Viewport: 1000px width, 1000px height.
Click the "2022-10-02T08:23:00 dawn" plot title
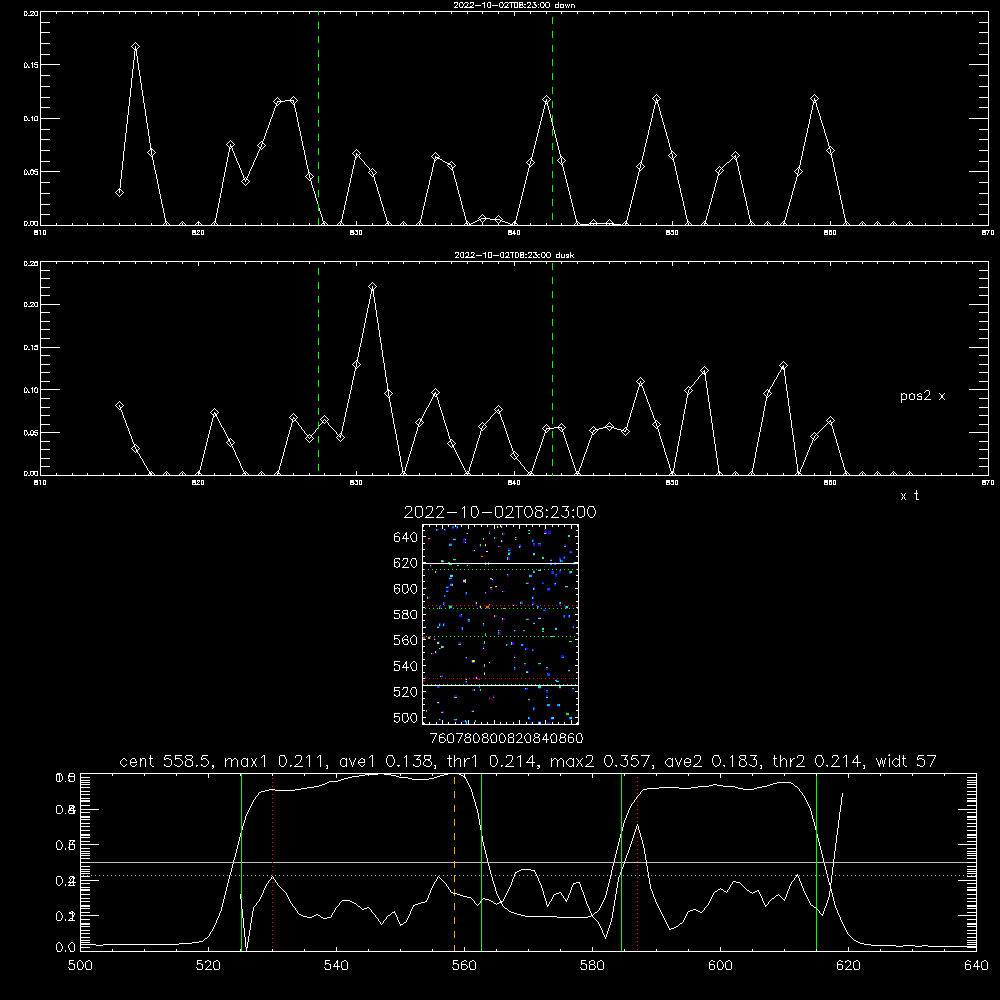coord(514,5)
